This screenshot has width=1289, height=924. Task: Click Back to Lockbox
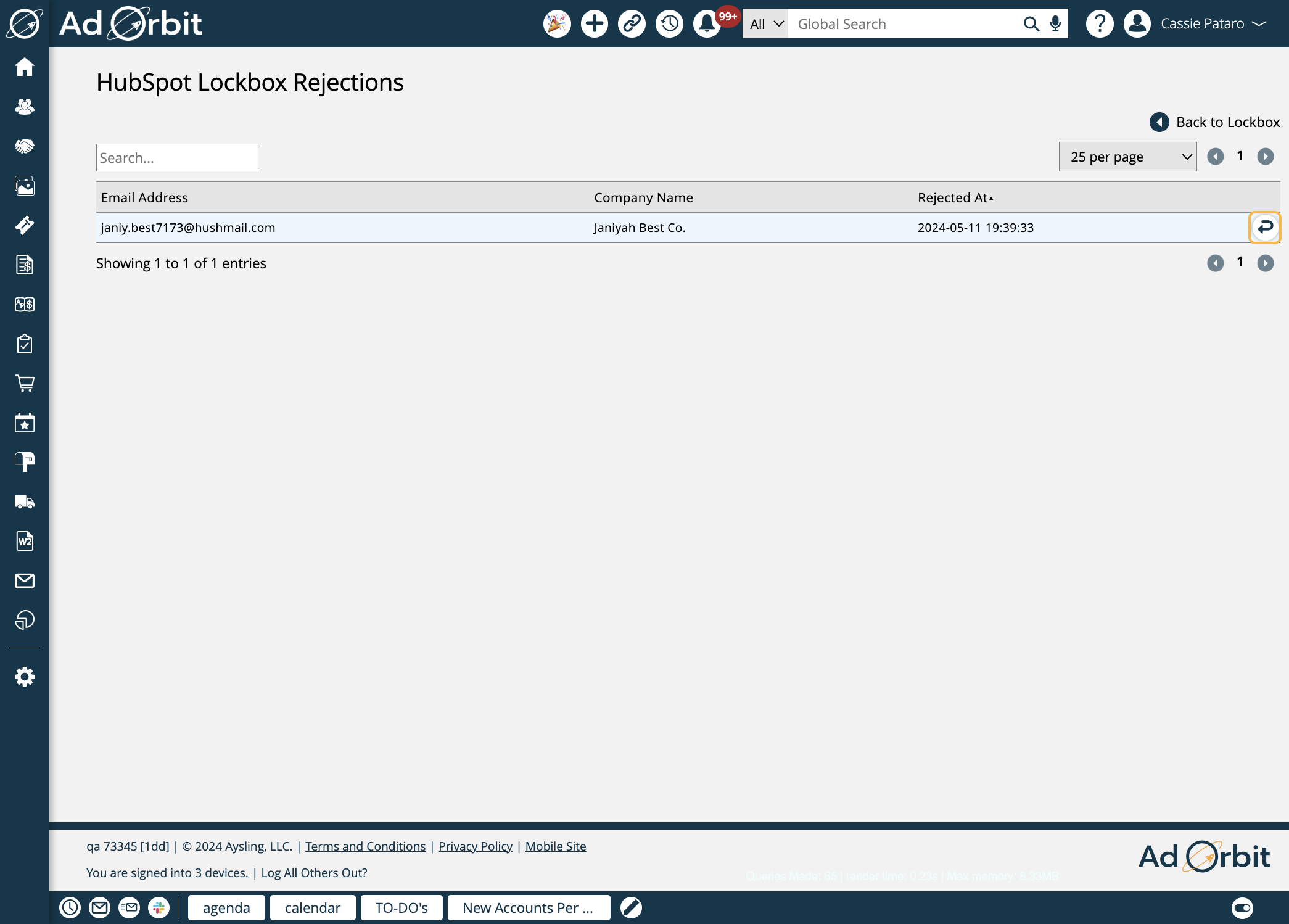coord(1214,122)
